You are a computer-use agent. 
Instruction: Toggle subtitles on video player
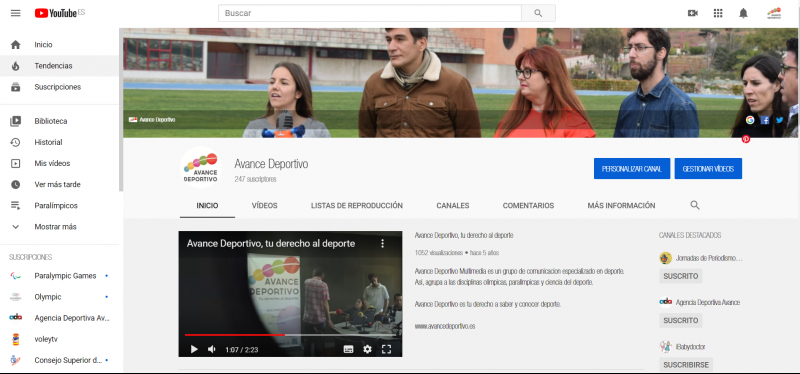coord(348,349)
